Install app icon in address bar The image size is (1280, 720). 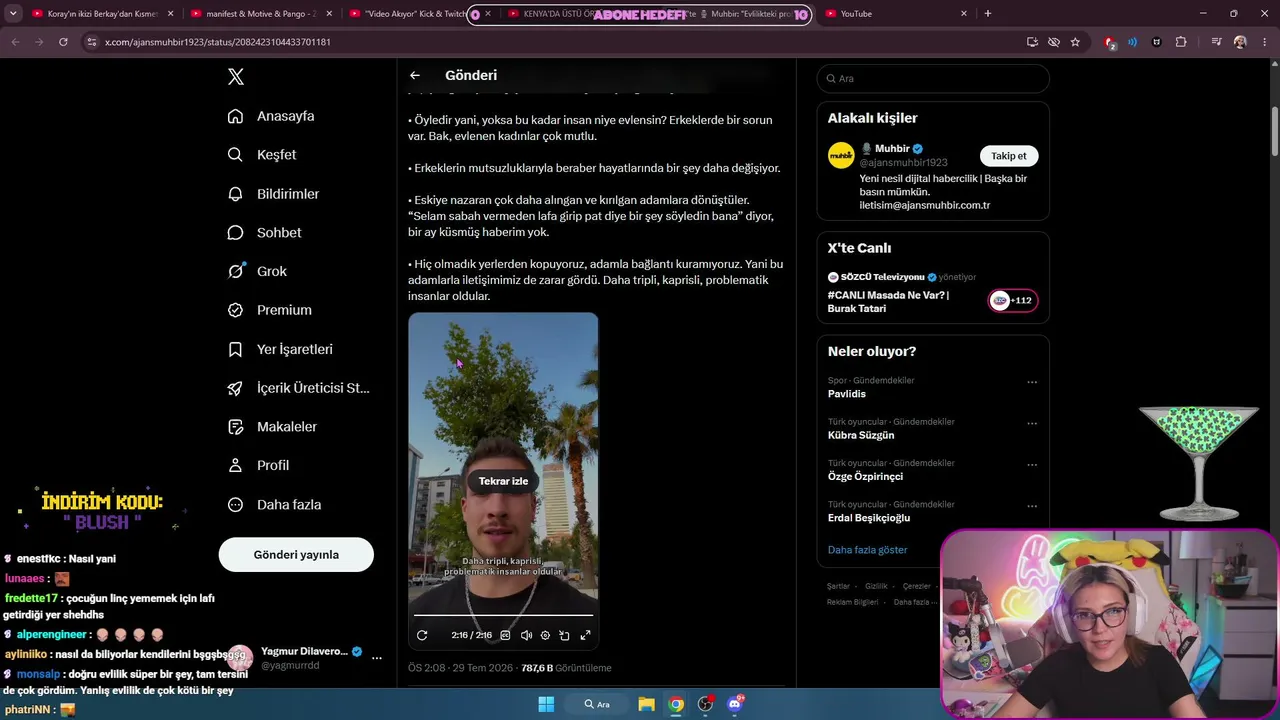[1032, 42]
